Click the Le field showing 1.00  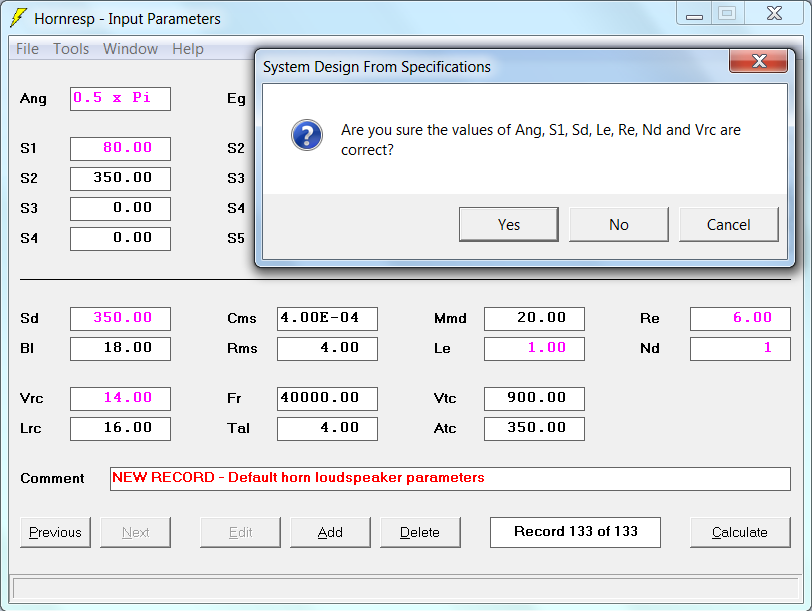coord(534,348)
